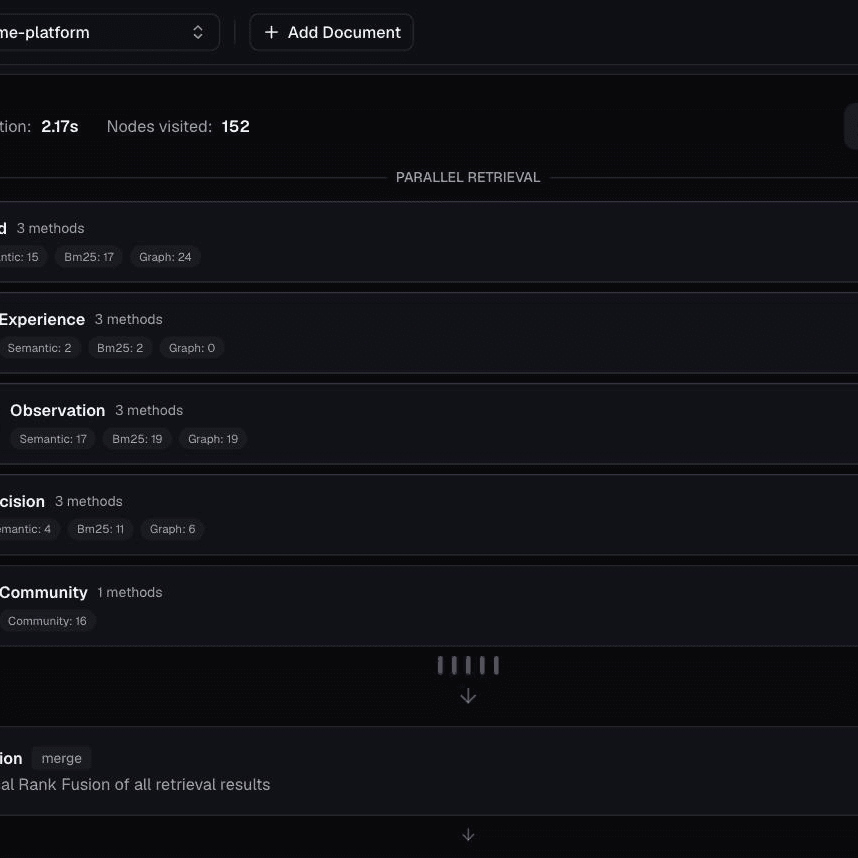
Task: Click the Nodes visited value 152
Action: pos(236,126)
